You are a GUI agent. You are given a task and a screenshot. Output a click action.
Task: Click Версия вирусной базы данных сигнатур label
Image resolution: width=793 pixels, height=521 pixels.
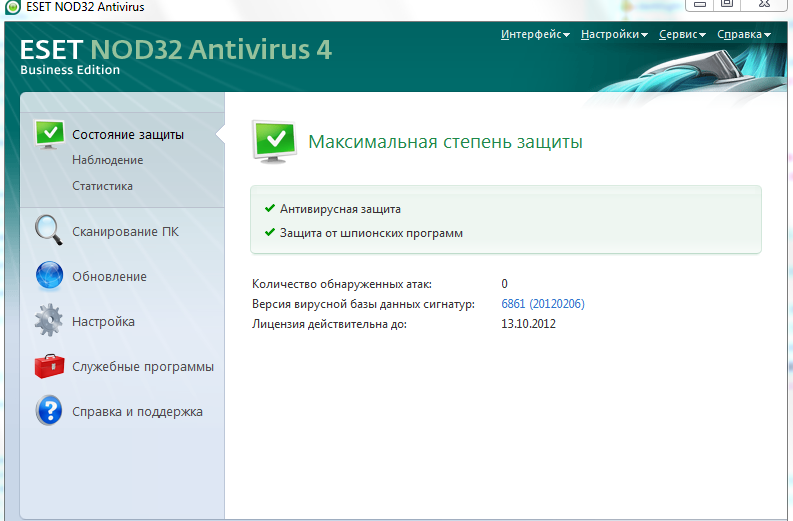pos(363,304)
